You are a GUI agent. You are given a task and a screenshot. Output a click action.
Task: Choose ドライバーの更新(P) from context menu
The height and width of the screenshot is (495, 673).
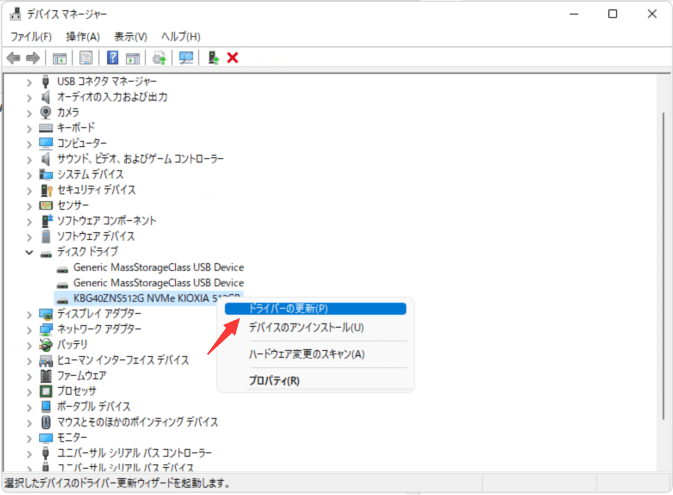coord(315,309)
